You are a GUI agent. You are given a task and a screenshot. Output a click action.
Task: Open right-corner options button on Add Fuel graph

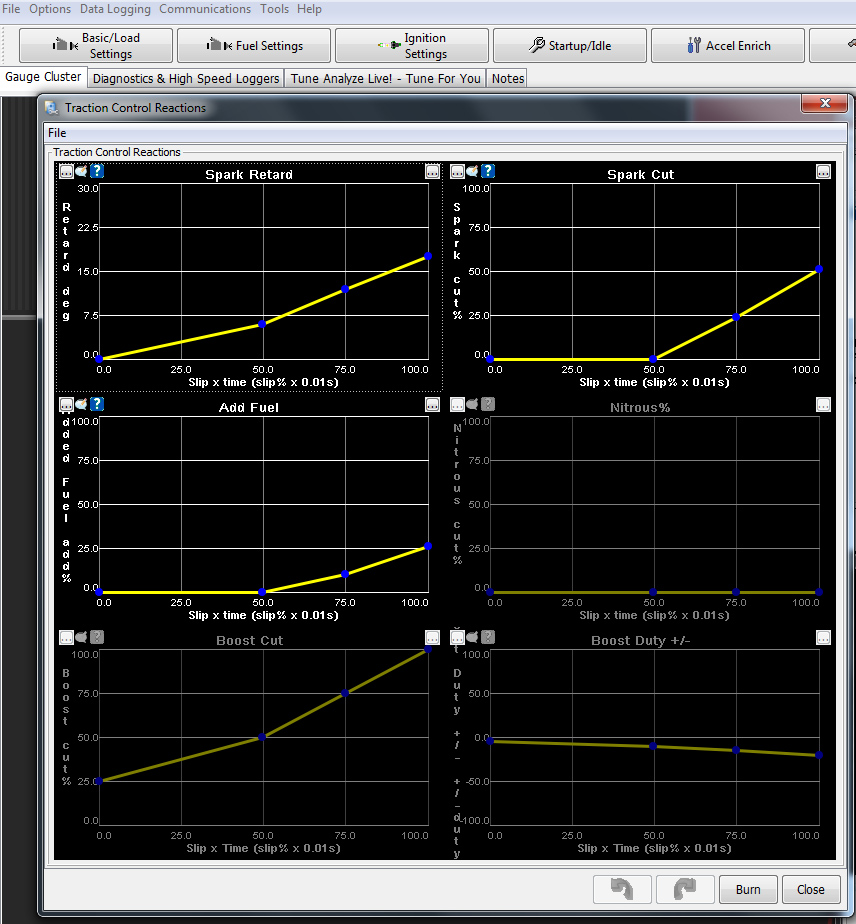click(432, 404)
